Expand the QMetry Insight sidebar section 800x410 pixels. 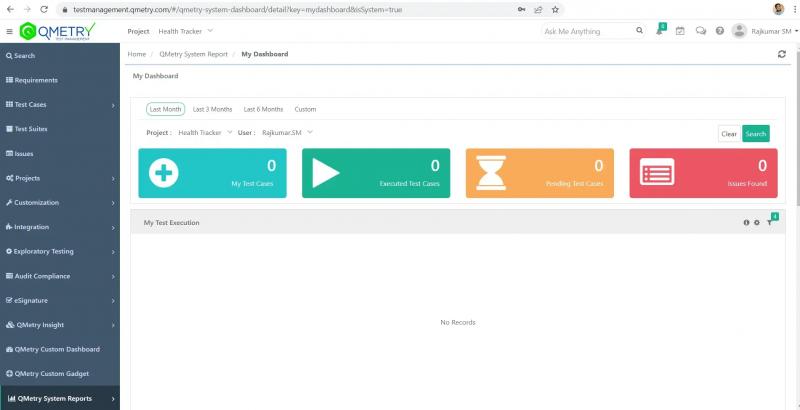point(60,325)
